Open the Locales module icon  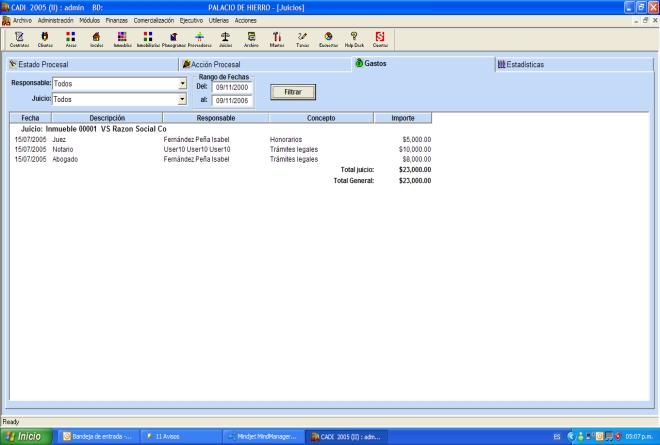(x=96, y=38)
